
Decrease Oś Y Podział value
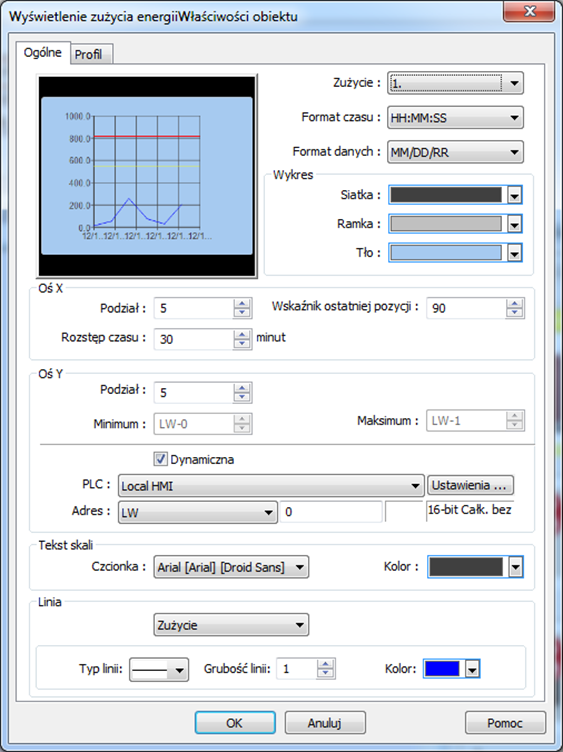click(x=242, y=398)
